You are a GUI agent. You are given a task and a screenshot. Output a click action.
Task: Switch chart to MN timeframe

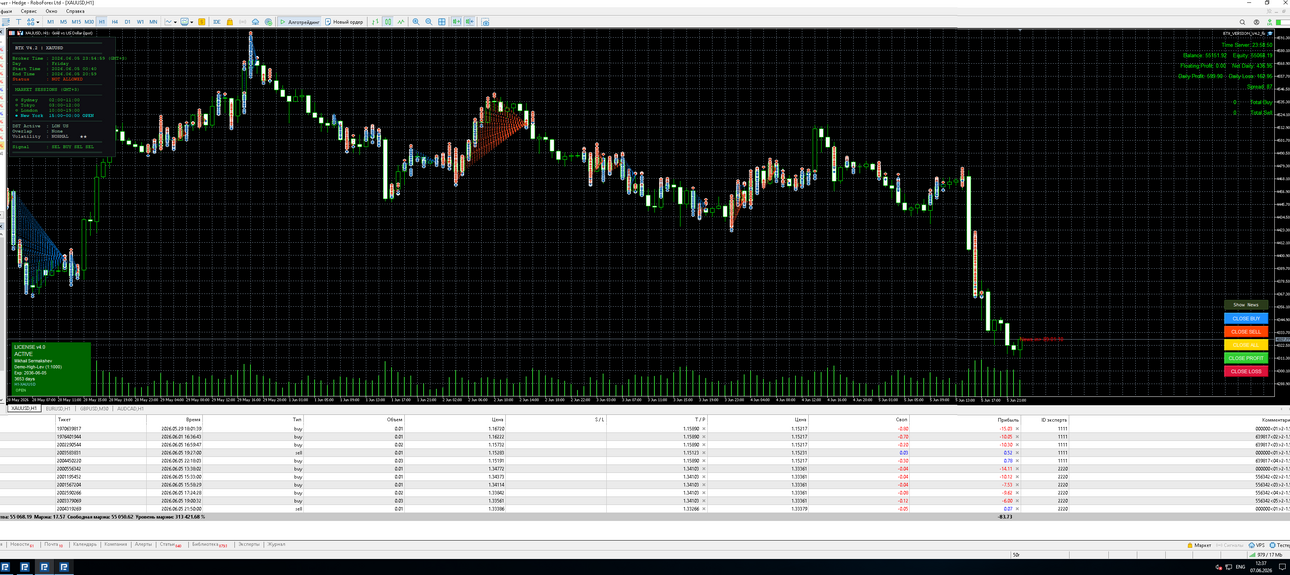click(x=153, y=21)
